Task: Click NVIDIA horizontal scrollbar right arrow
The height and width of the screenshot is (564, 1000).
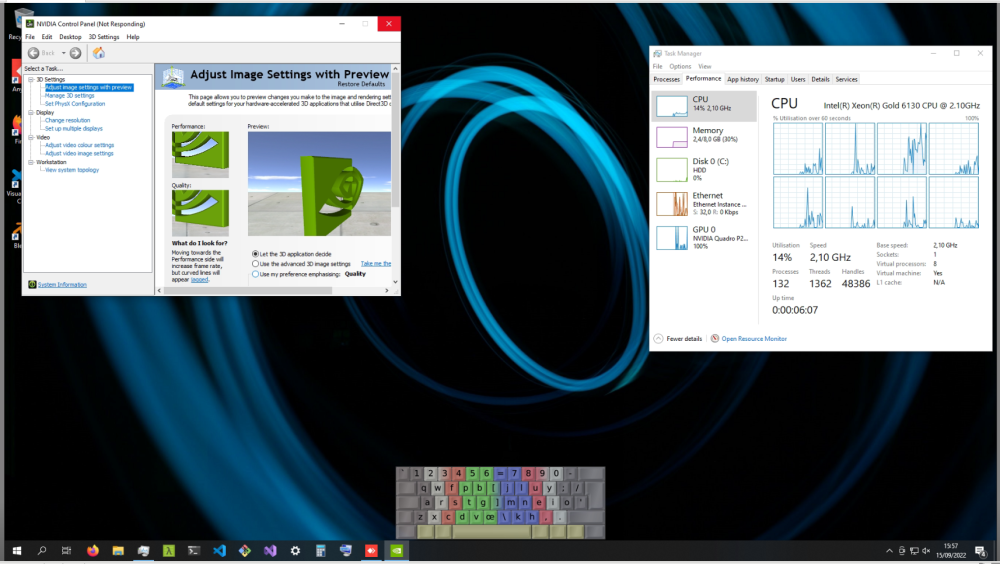Action: click(x=386, y=290)
